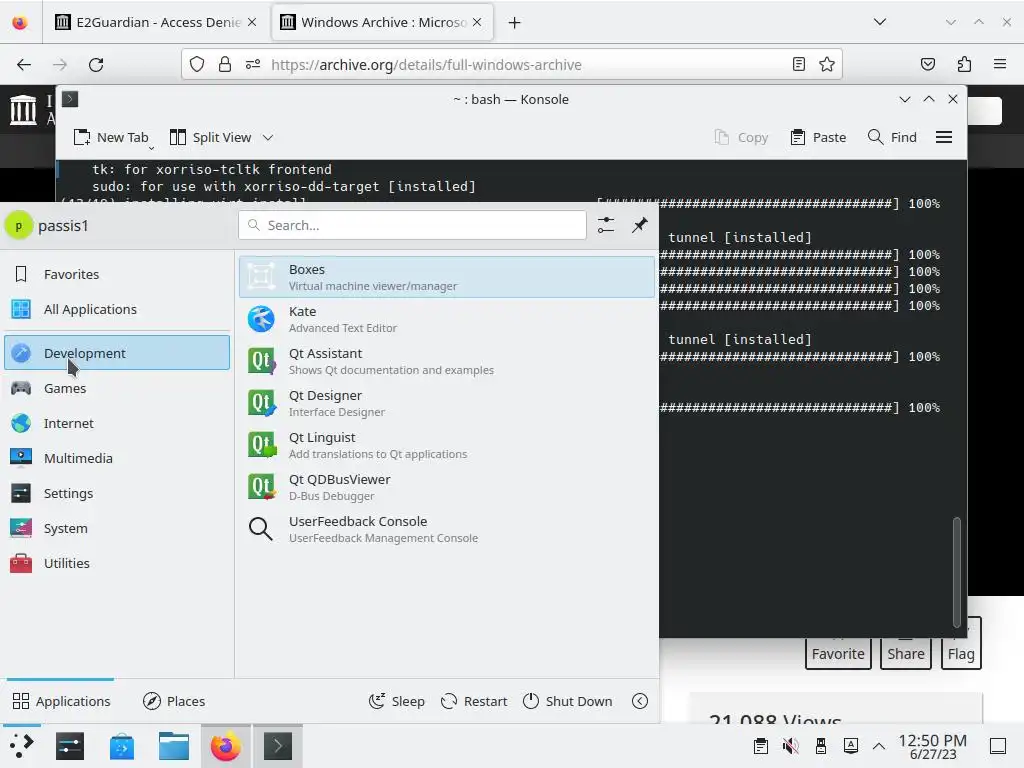This screenshot has height=768, width=1024.
Task: Open Qt Linguist translation tool
Action: click(447, 445)
